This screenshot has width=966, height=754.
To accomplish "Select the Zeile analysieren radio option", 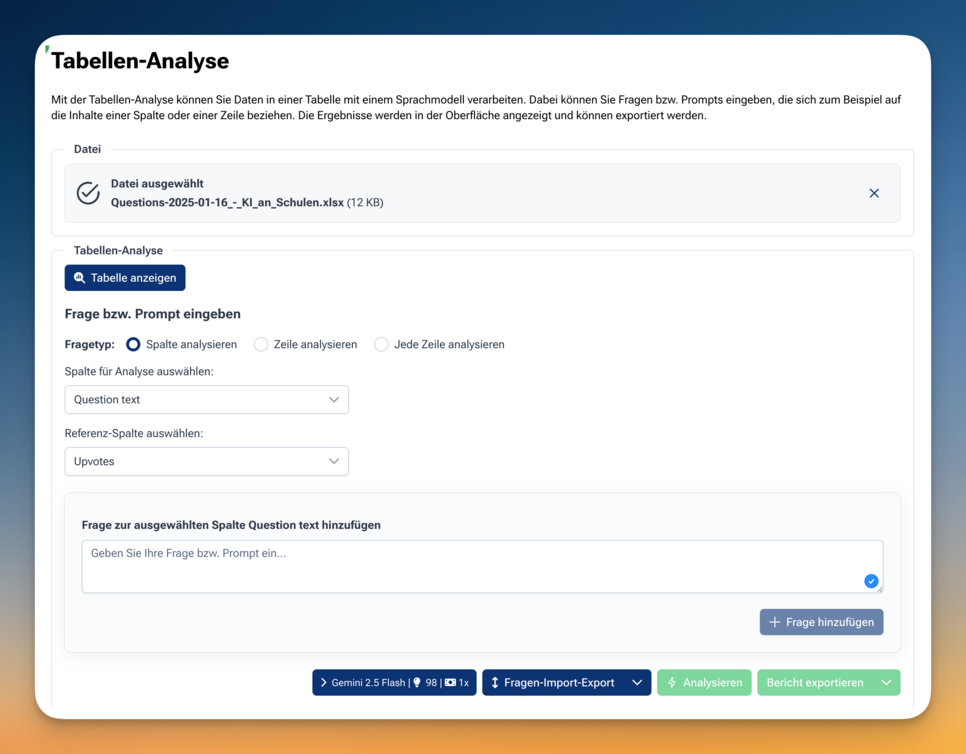I will [261, 344].
